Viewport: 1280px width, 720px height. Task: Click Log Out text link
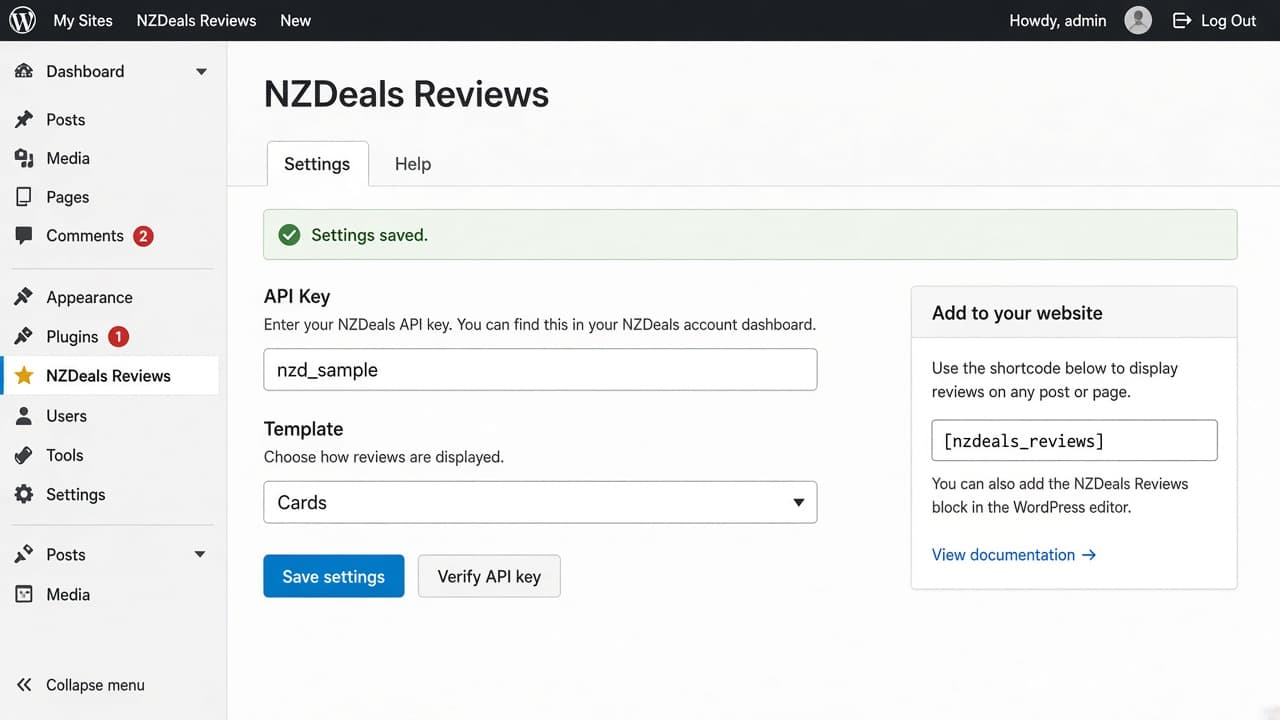click(1228, 20)
